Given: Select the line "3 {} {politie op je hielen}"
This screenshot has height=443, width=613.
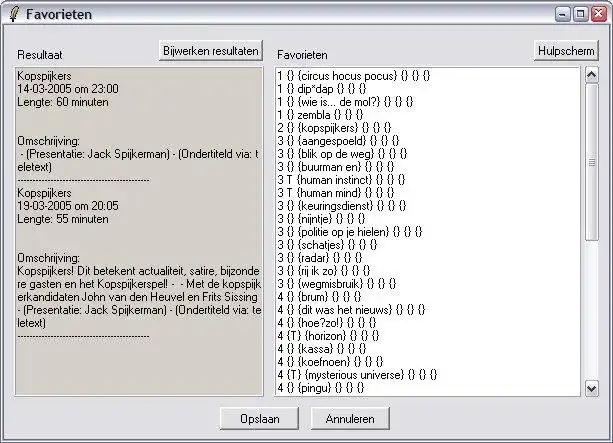Looking at the screenshot, I should click(350, 231).
